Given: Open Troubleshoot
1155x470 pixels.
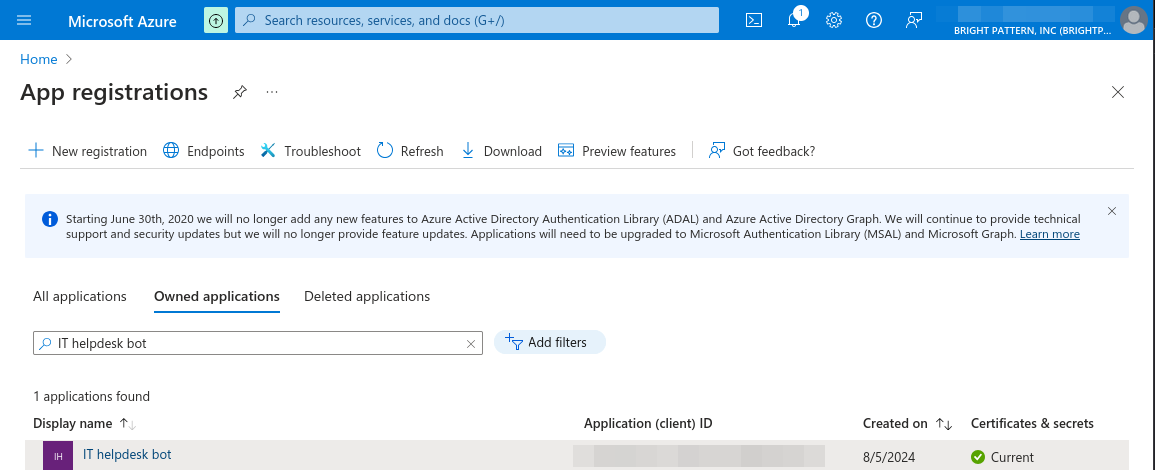Looking at the screenshot, I should [310, 151].
